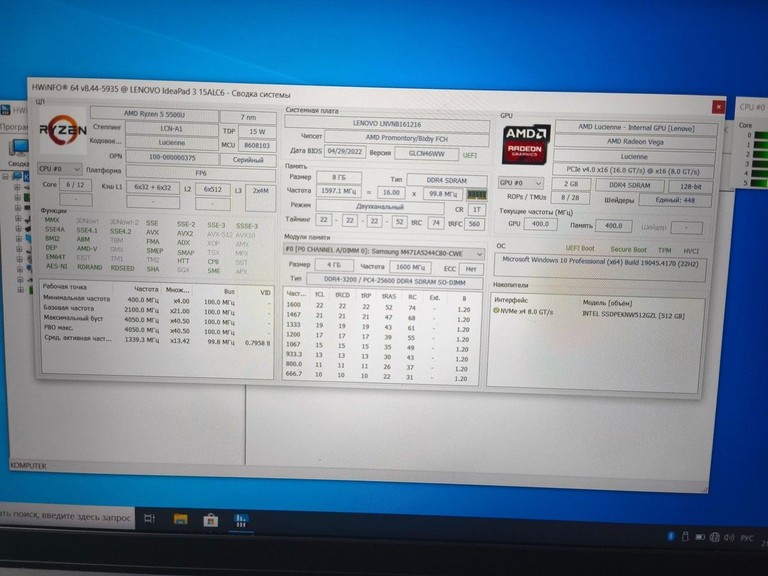The width and height of the screenshot is (768, 576).
Task: Click the memory size 8 ГБ field
Action: 339,177
